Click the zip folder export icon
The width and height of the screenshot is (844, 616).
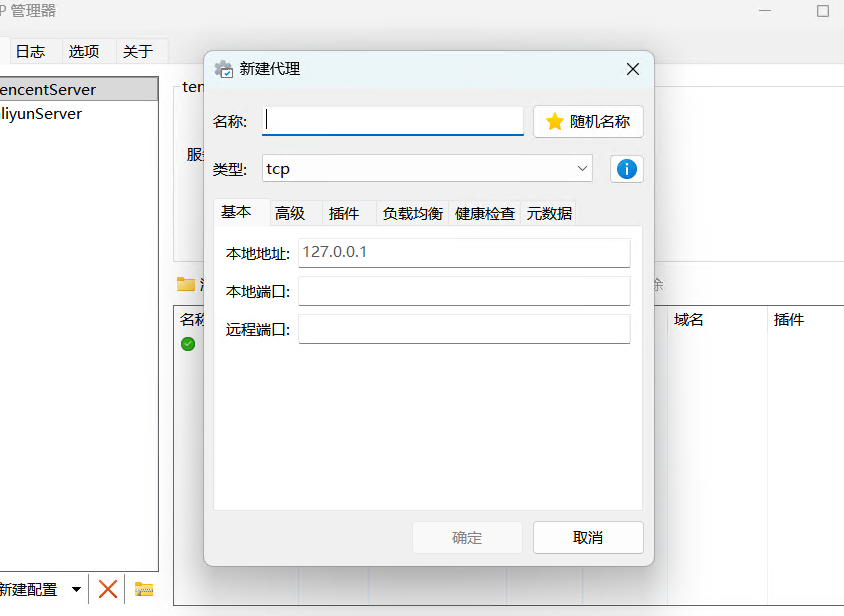tap(144, 589)
